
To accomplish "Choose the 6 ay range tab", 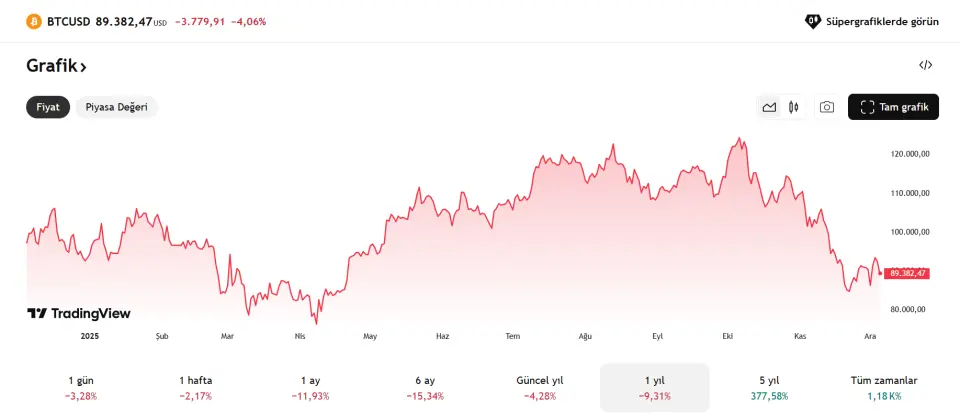I will pyautogui.click(x=425, y=387).
